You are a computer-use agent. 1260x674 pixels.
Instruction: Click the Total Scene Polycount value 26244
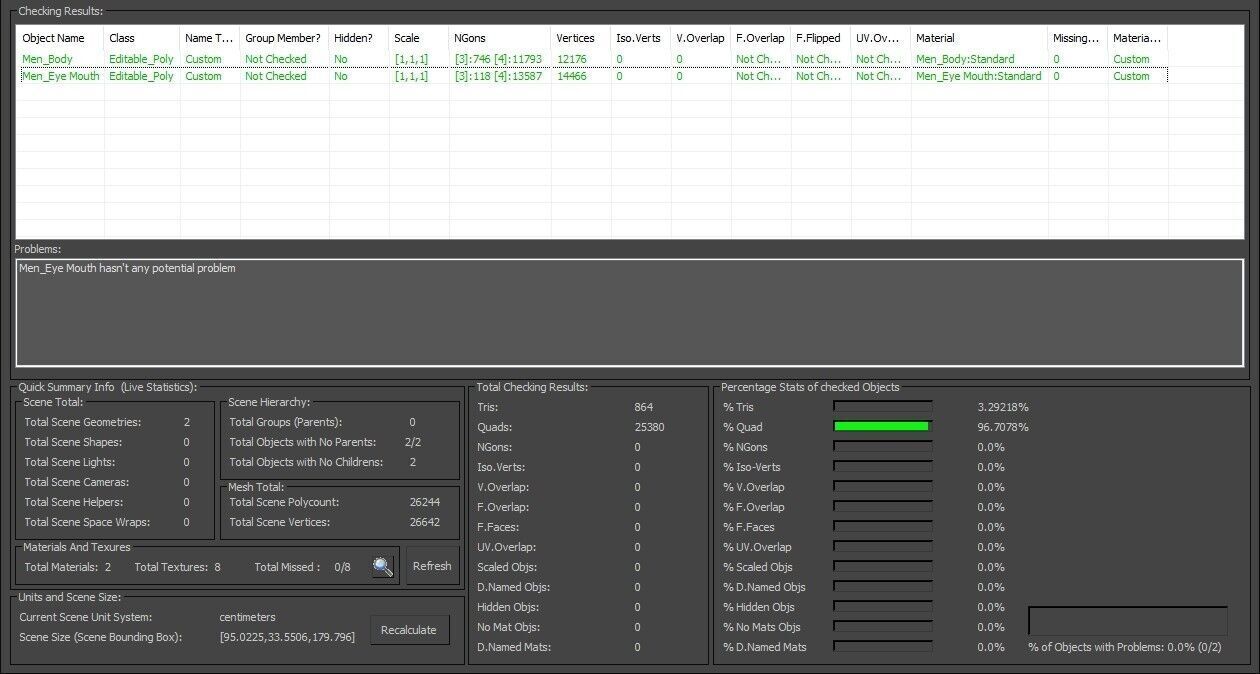(x=425, y=502)
